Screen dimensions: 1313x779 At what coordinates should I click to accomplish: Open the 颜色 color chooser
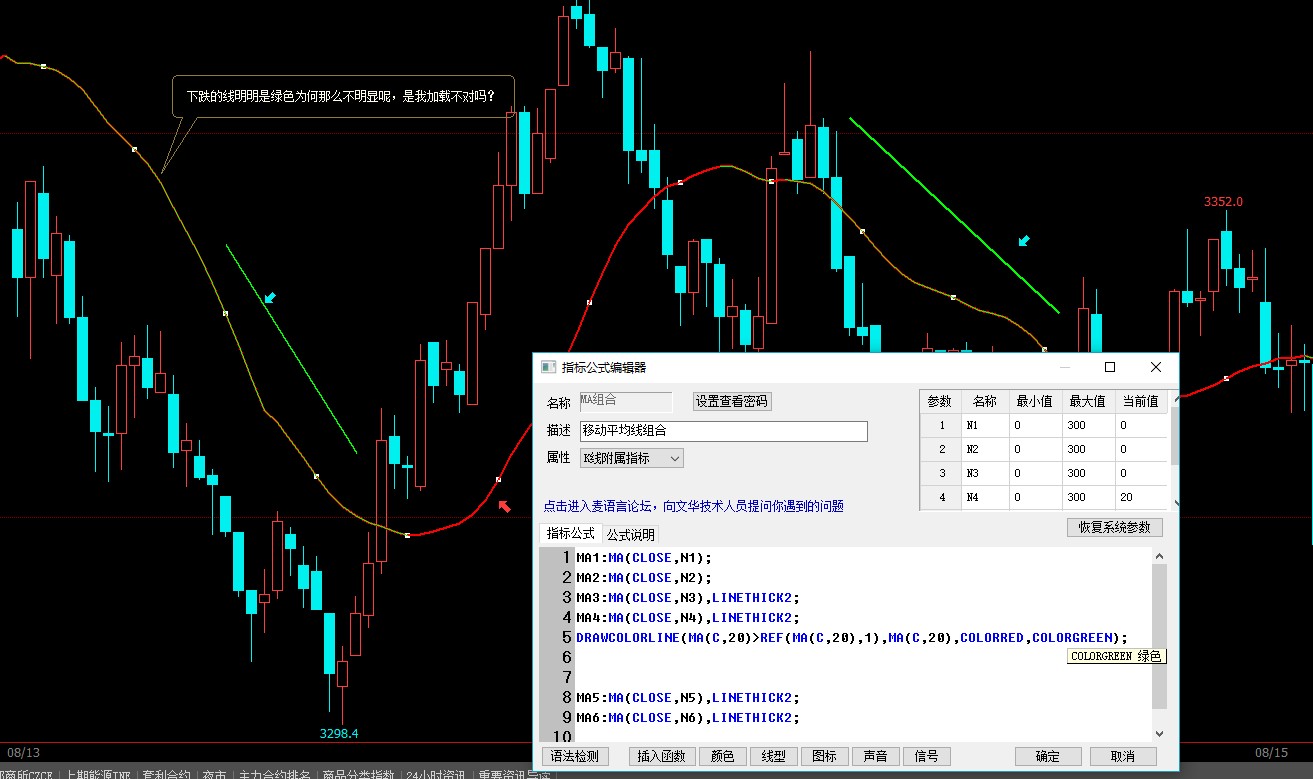(x=722, y=756)
